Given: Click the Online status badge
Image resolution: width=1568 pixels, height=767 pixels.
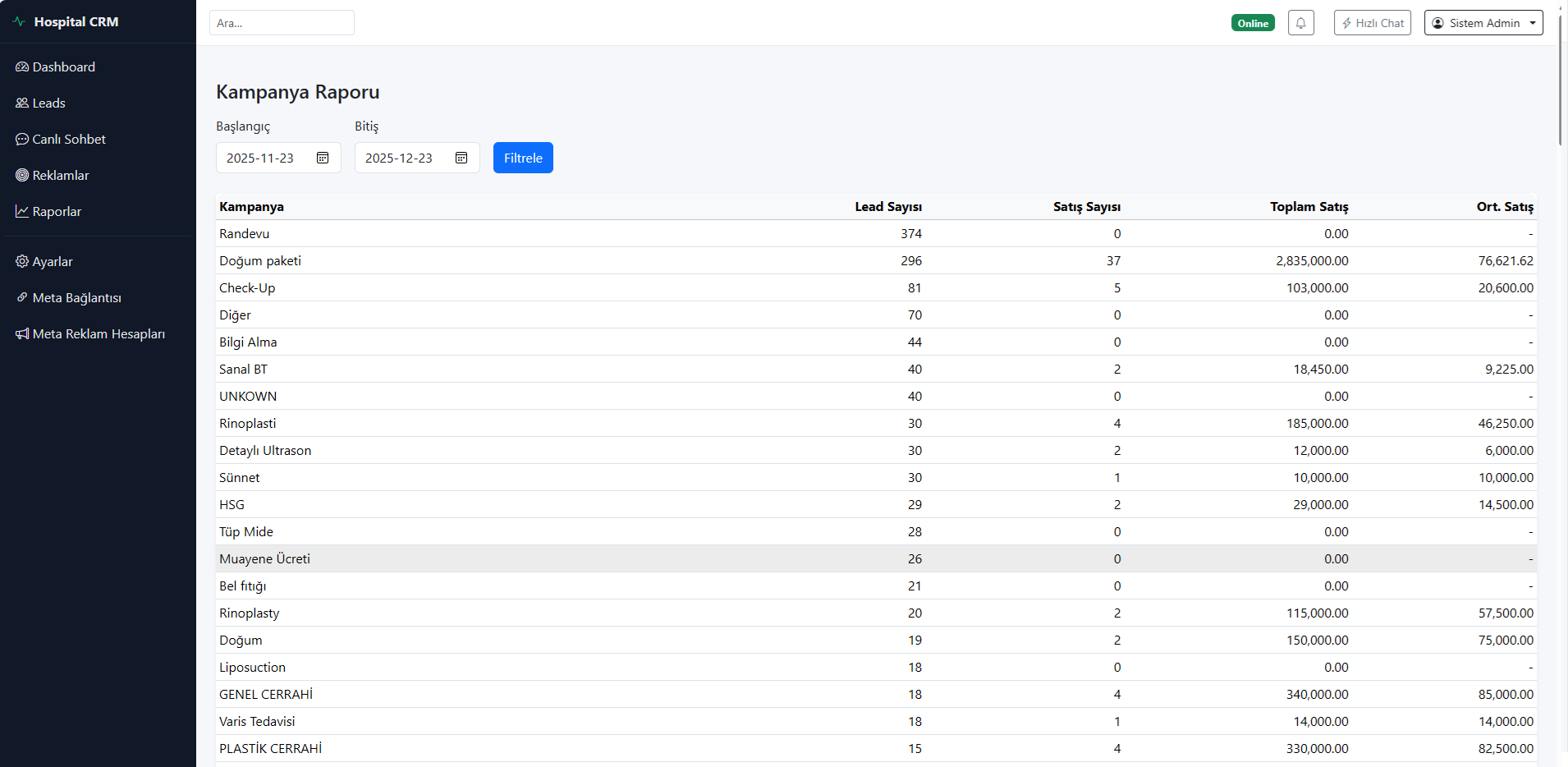Looking at the screenshot, I should coord(1253,23).
